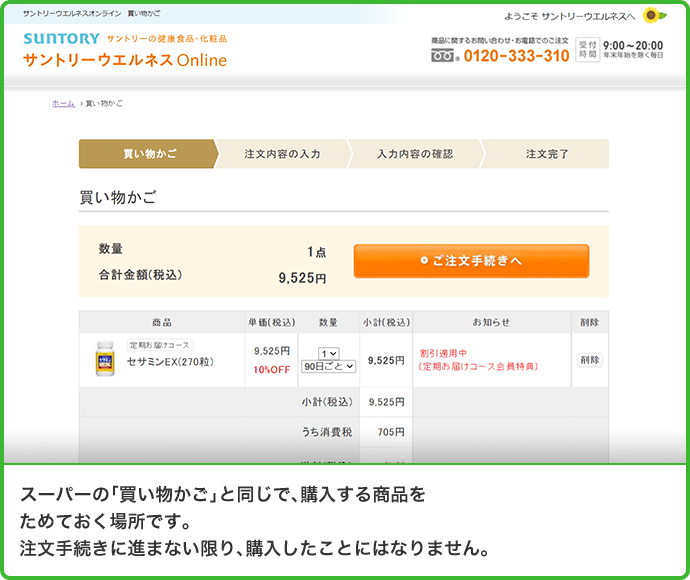690x580 pixels.
Task: Click 9:00～20:00 reception hours text
Action: pyautogui.click(x=633, y=45)
